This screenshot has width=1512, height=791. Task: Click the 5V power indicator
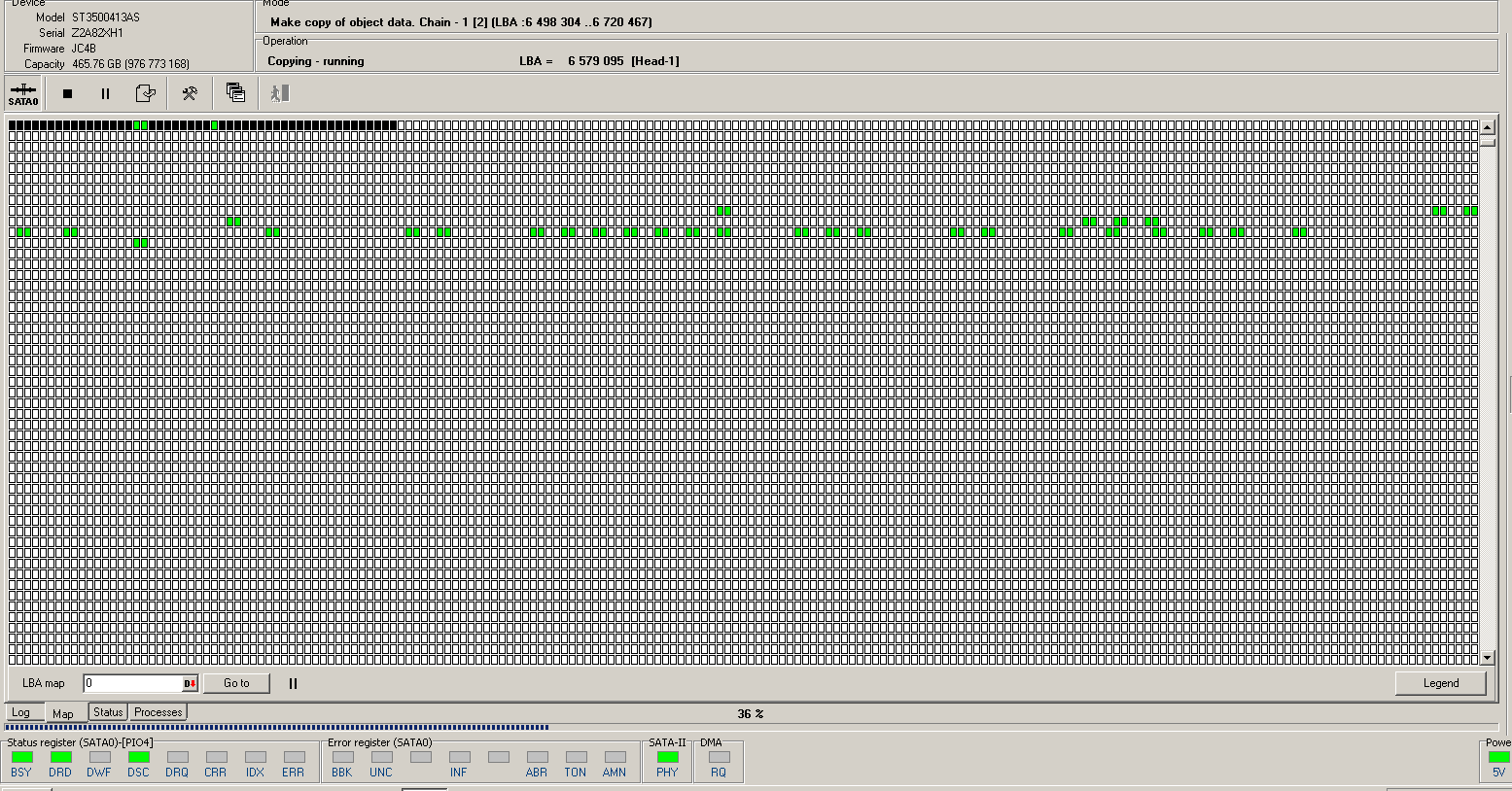pyautogui.click(x=1498, y=757)
